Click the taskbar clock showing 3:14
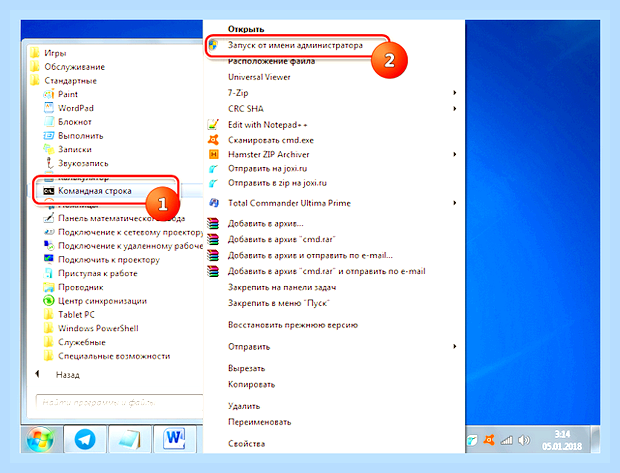This screenshot has width=620, height=473. tap(562, 440)
